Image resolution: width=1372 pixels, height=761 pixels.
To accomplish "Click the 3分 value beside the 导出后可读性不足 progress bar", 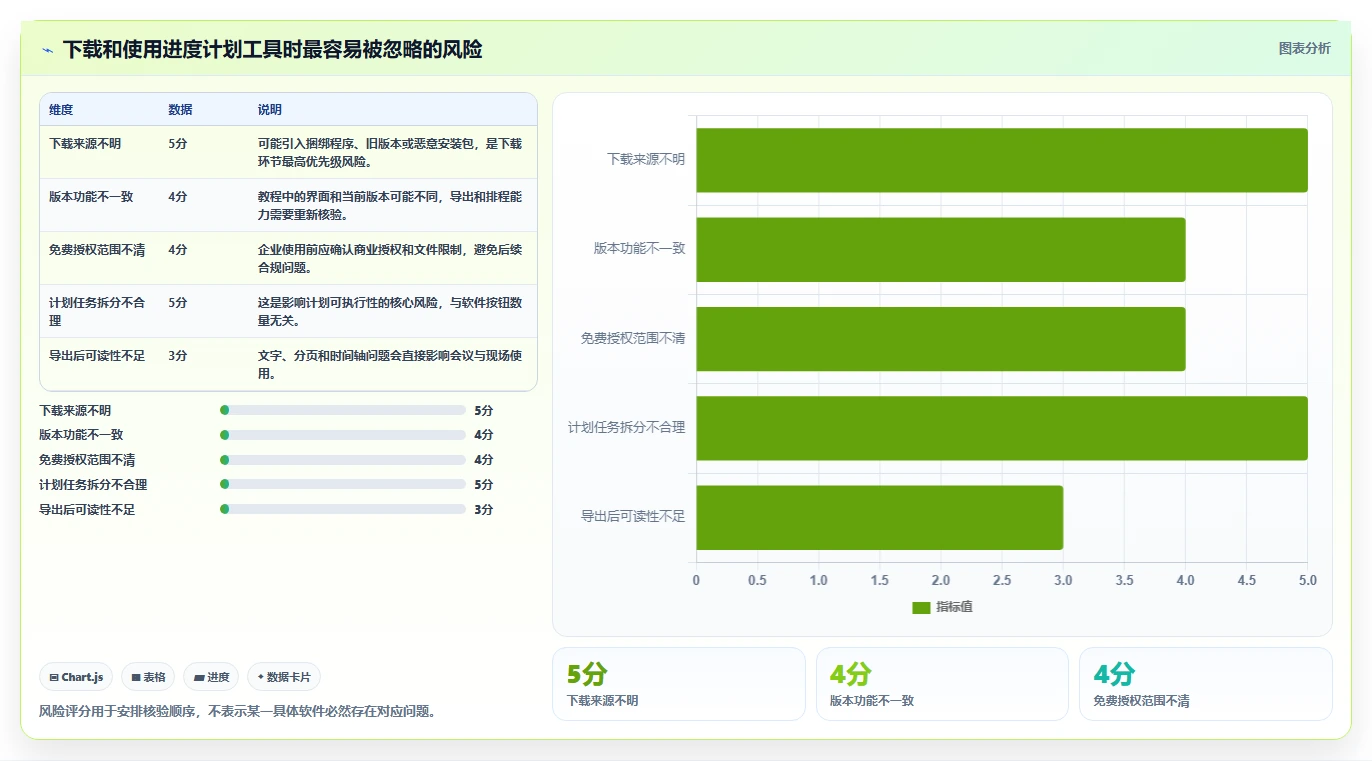I will tap(484, 510).
